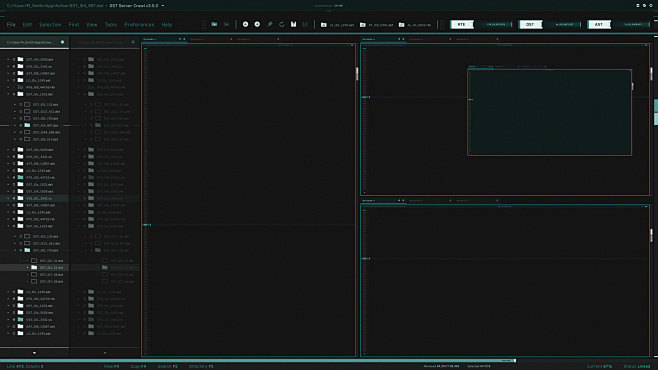The image size is (658, 370).
Task: Select the first tab of floating panel
Action: (480, 66)
